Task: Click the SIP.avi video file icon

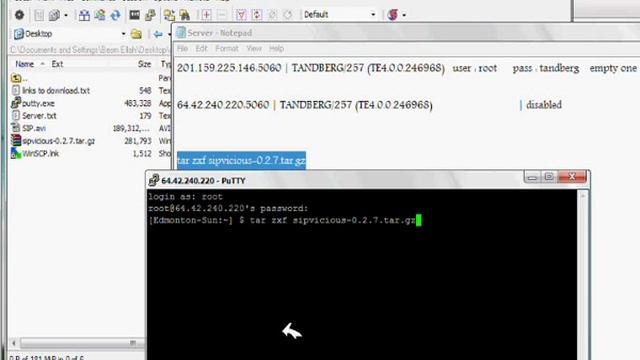Action: coord(16,128)
